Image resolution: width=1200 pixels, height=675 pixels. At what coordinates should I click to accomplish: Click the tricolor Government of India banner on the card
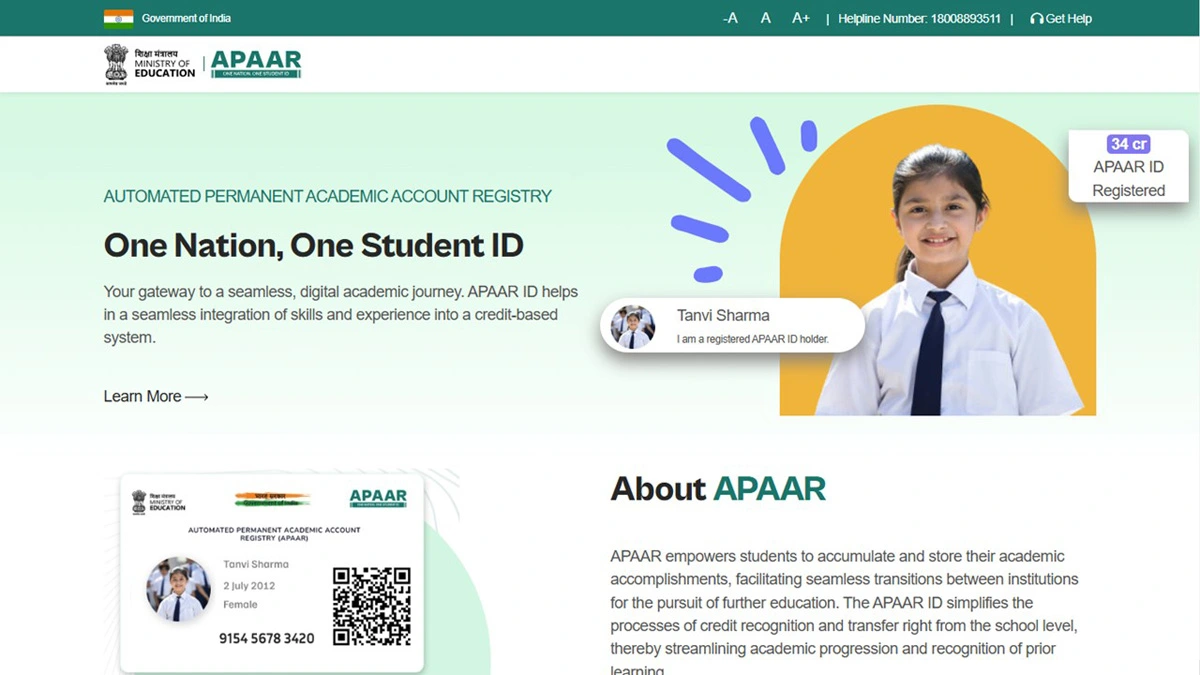(272, 499)
